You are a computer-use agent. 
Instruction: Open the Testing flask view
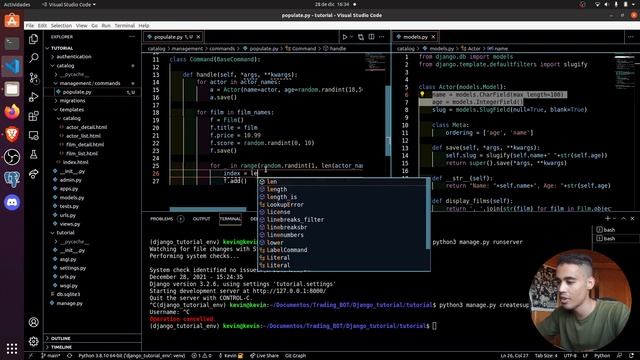click(x=34, y=155)
